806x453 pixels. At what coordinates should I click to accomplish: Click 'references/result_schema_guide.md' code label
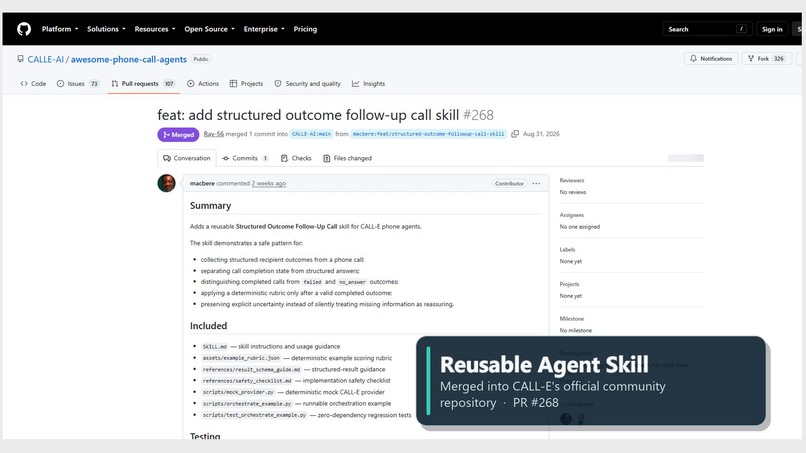click(x=251, y=369)
